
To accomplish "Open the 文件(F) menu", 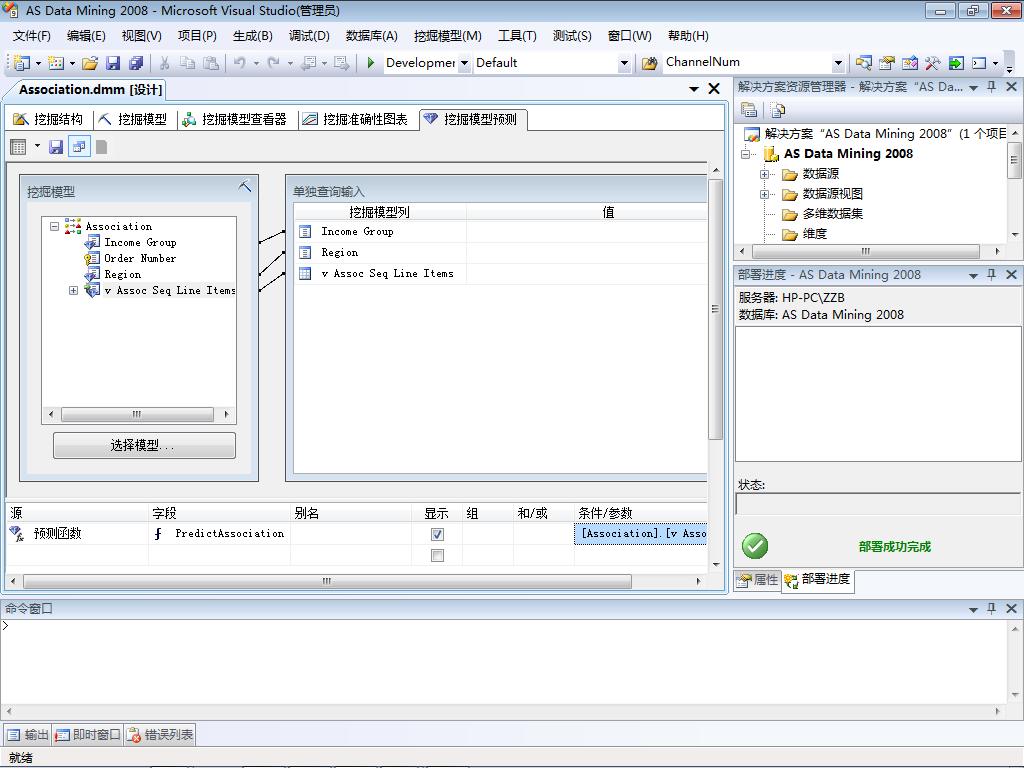I will point(31,36).
